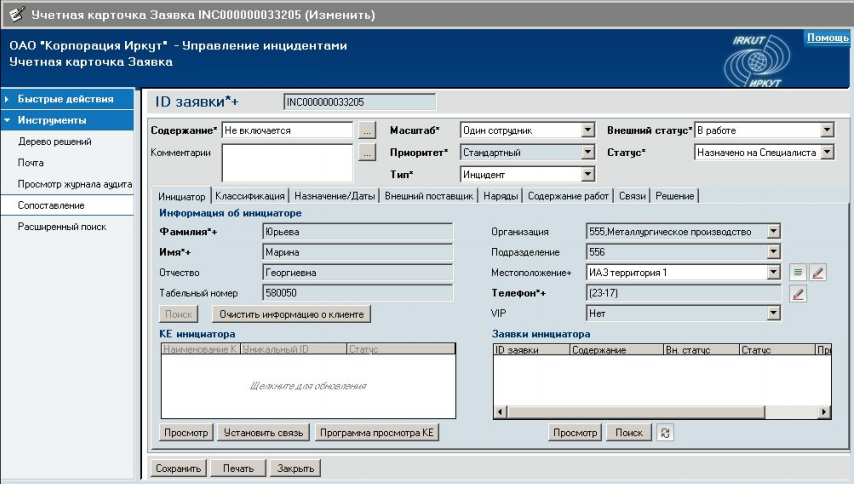854x484 pixels.
Task: Click the Помощь link
Action: click(827, 38)
